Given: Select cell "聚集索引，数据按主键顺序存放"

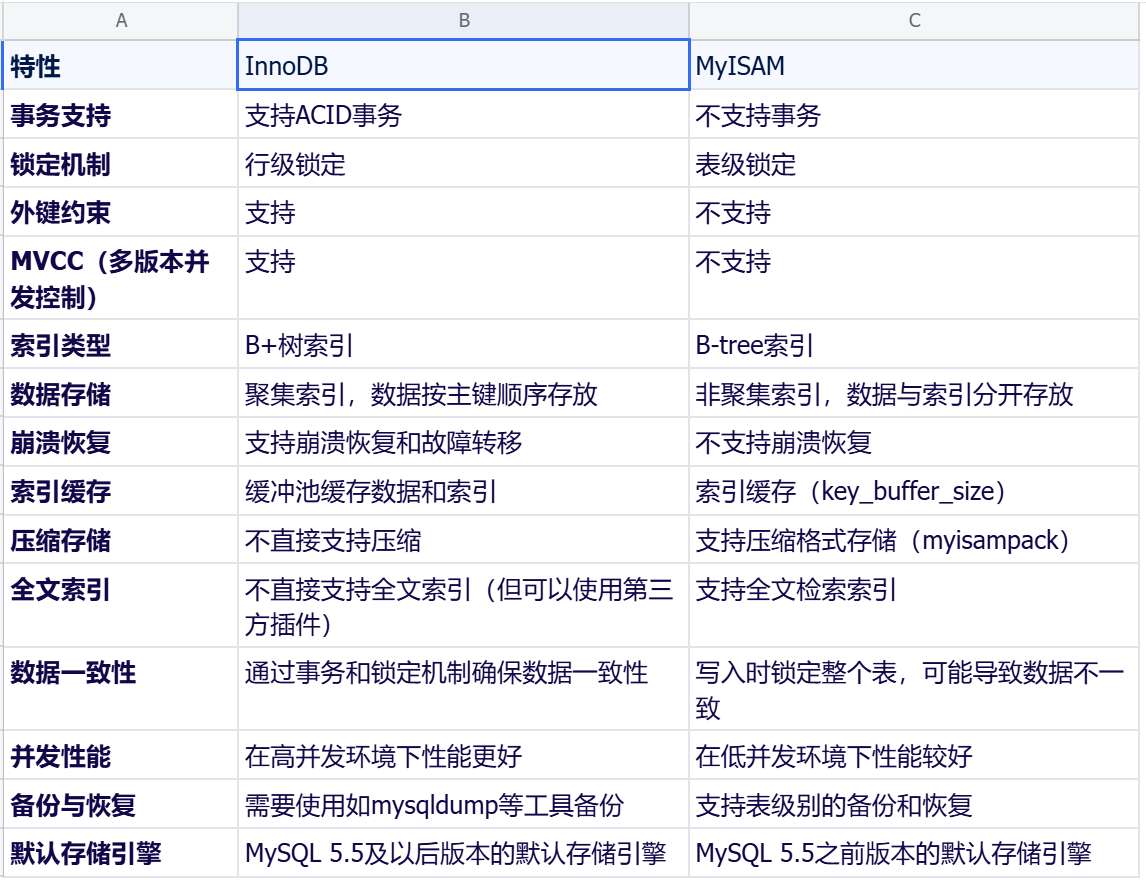Looking at the screenshot, I should [x=463, y=394].
